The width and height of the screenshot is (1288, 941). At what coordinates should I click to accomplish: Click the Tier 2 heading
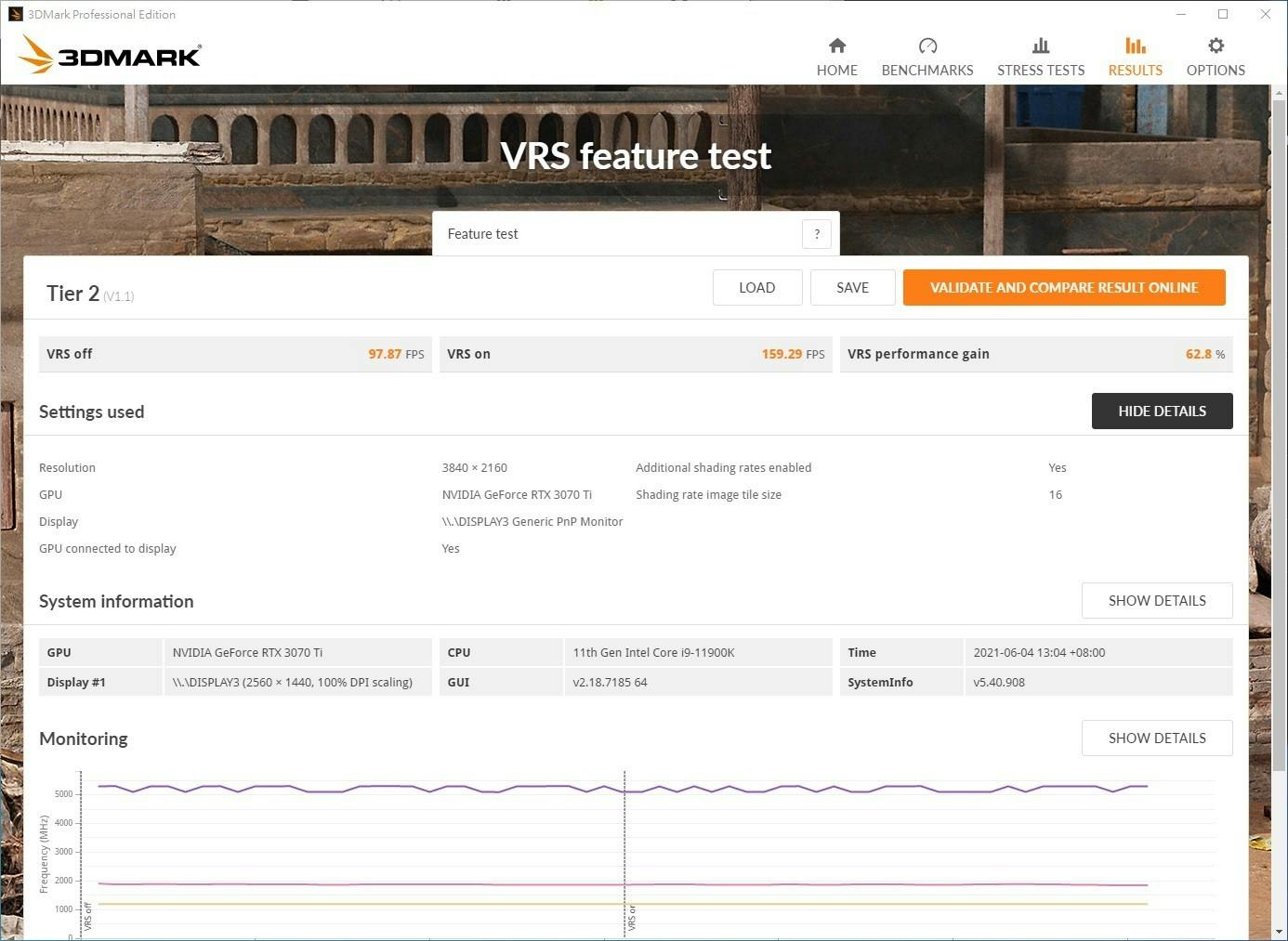click(72, 294)
